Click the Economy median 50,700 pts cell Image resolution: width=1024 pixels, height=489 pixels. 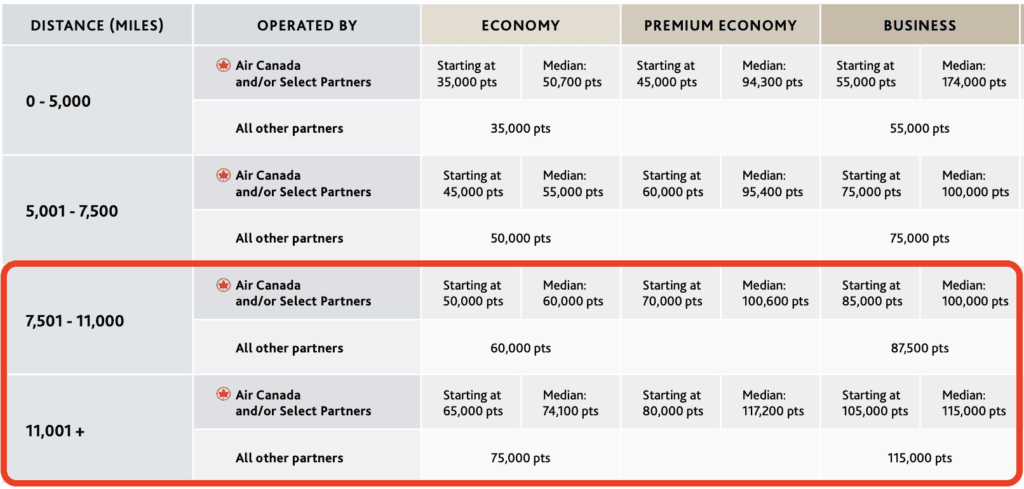pos(570,74)
